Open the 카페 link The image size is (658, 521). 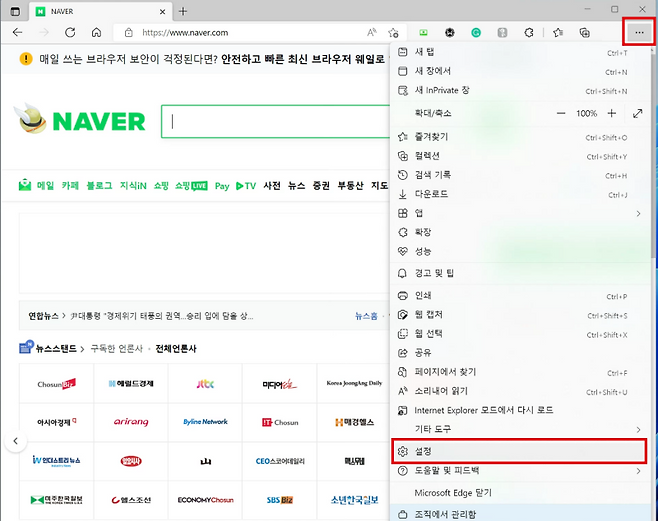click(x=70, y=185)
